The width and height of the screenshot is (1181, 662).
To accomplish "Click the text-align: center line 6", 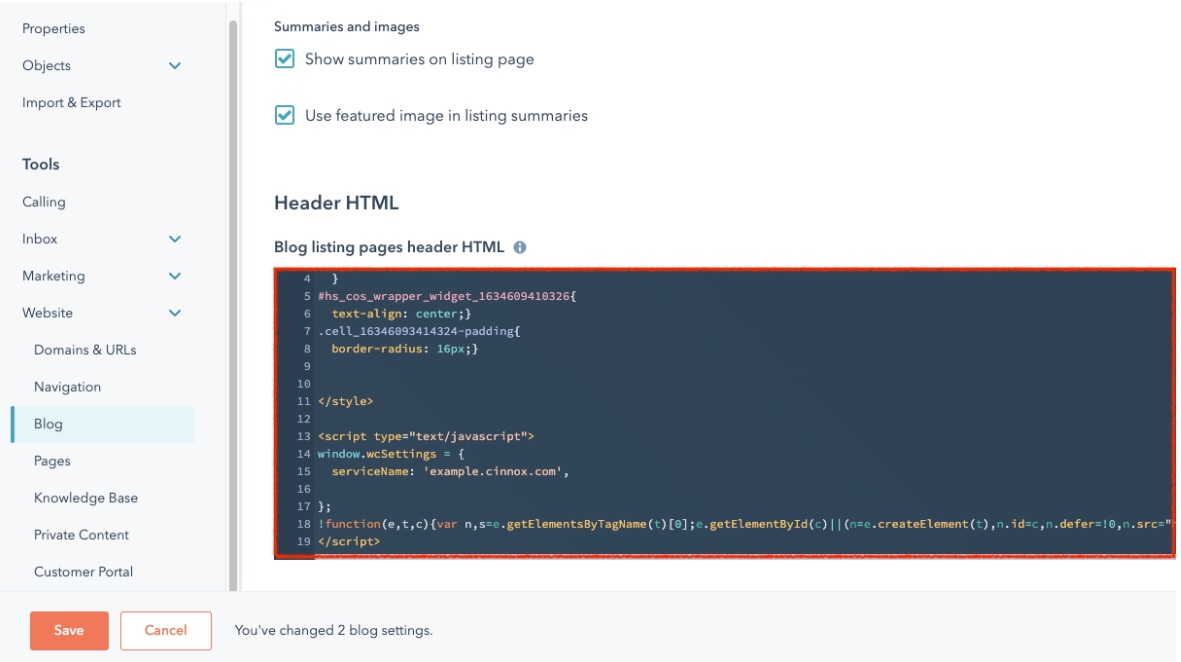I will click(401, 313).
